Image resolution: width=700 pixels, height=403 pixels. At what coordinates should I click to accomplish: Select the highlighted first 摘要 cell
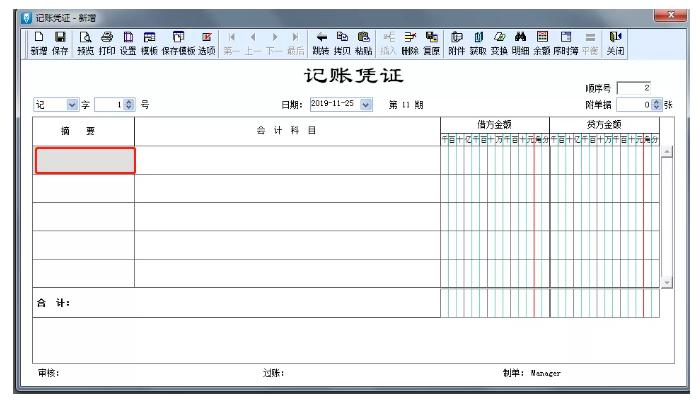click(85, 160)
